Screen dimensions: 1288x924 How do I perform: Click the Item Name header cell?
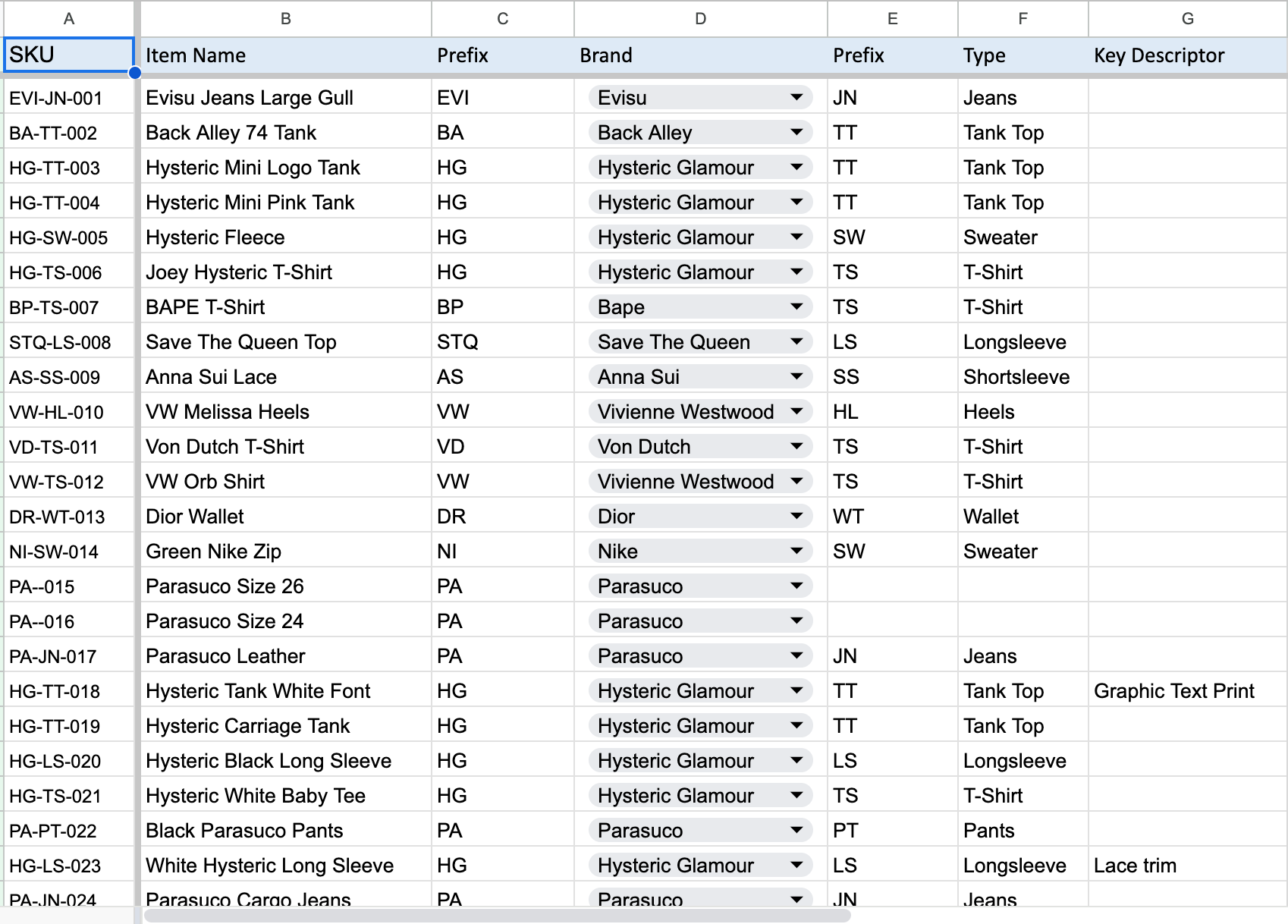285,55
